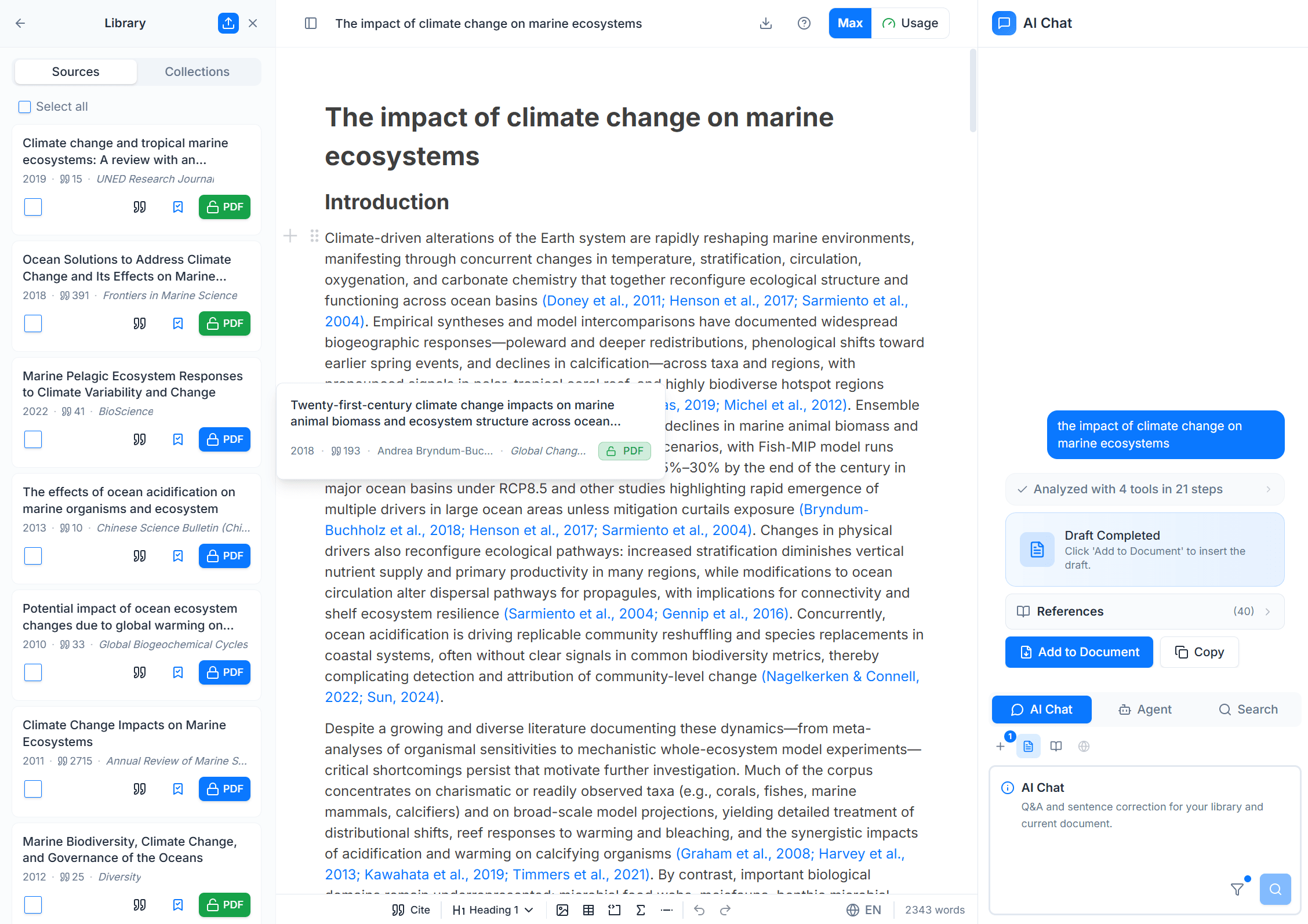Switch to the Agent tab
This screenshot has width=1308, height=924.
1145,710
